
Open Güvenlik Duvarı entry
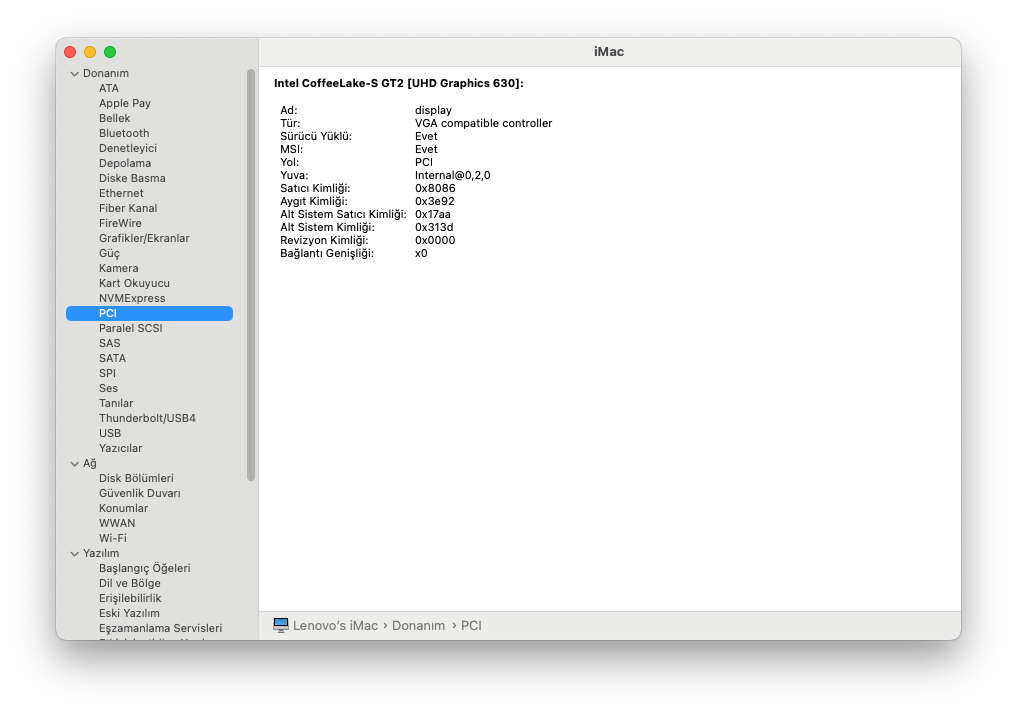pos(139,493)
